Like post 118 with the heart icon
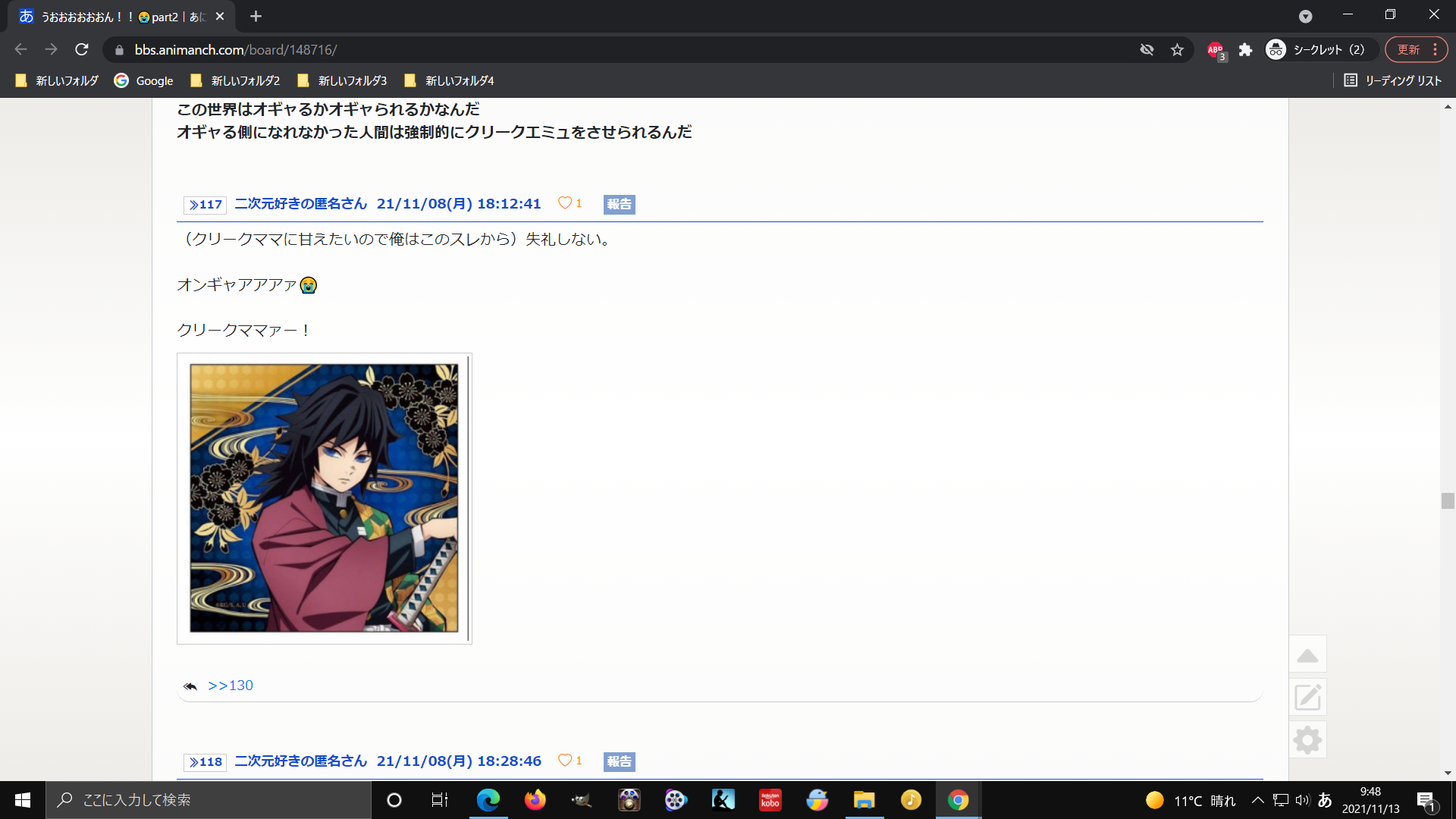The image size is (1456, 819). coord(565,760)
